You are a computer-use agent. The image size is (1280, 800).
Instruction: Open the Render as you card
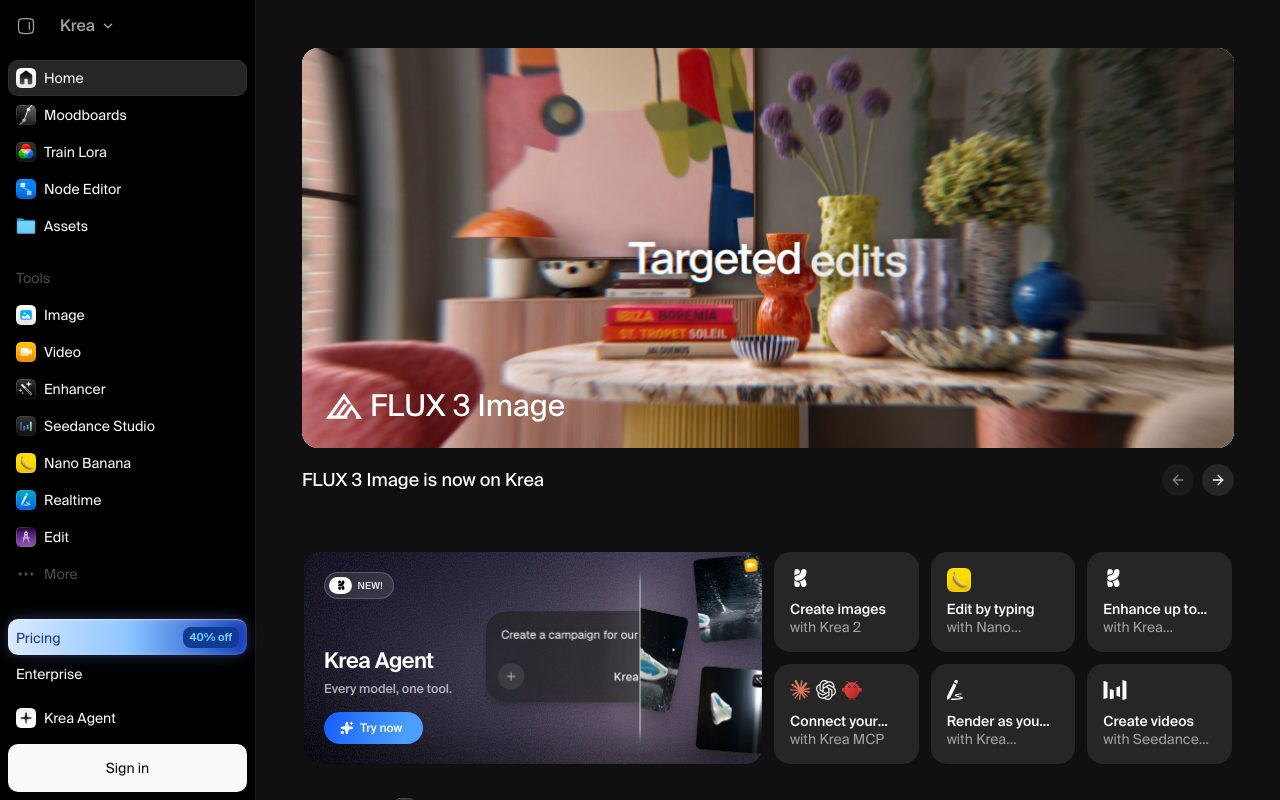pos(1003,714)
